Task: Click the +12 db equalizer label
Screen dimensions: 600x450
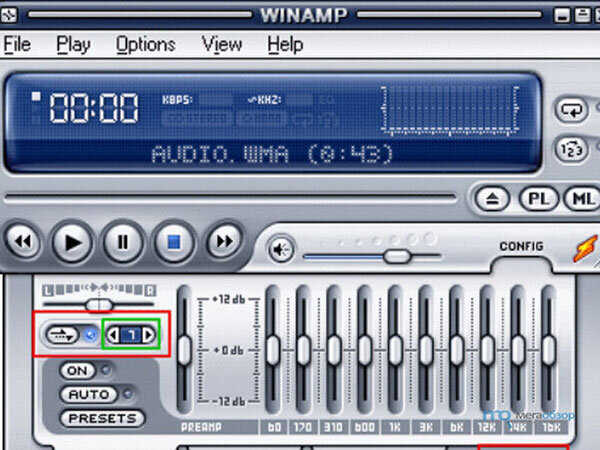Action: tap(229, 299)
